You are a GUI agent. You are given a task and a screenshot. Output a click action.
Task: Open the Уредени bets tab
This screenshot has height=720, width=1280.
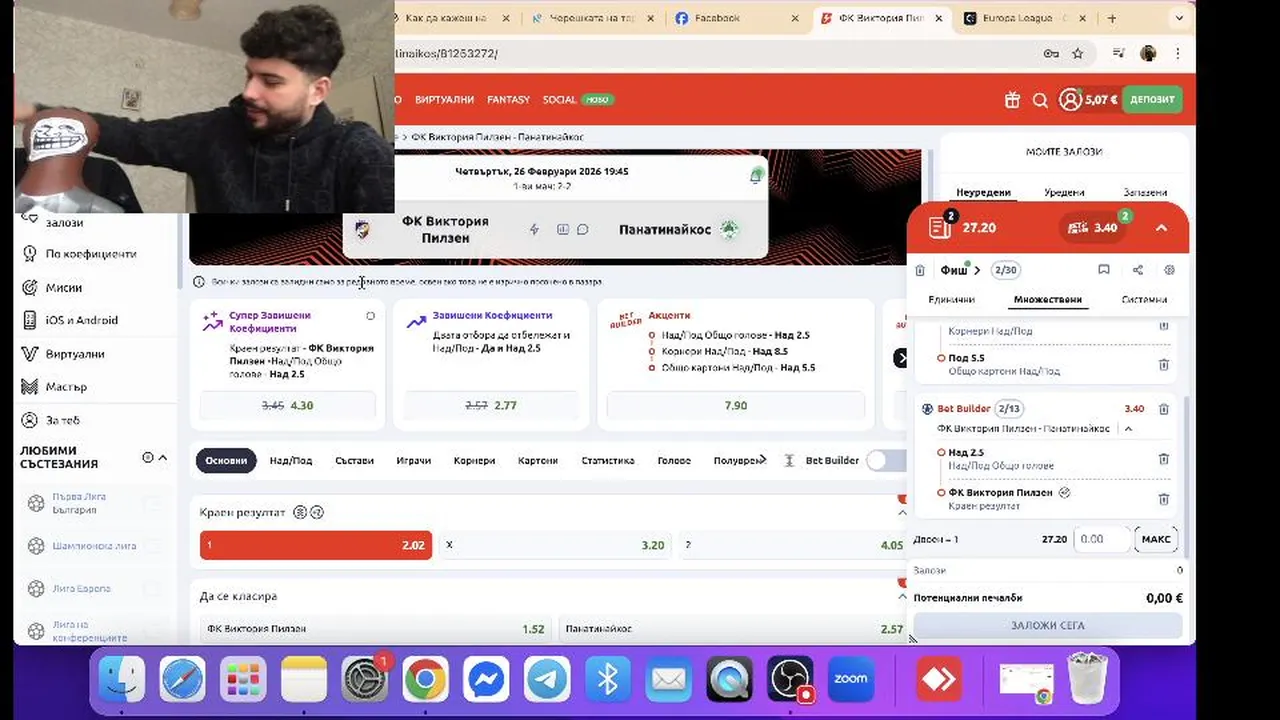click(x=1064, y=192)
